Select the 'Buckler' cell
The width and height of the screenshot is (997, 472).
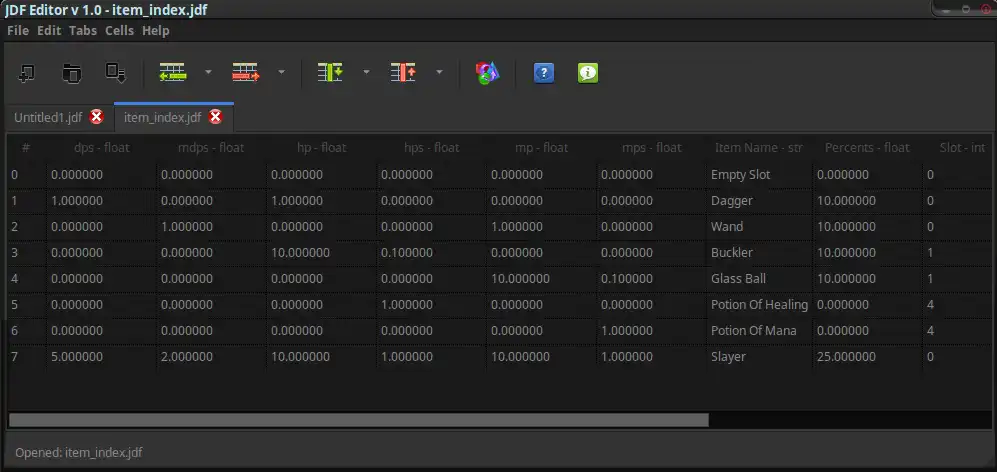click(x=759, y=253)
